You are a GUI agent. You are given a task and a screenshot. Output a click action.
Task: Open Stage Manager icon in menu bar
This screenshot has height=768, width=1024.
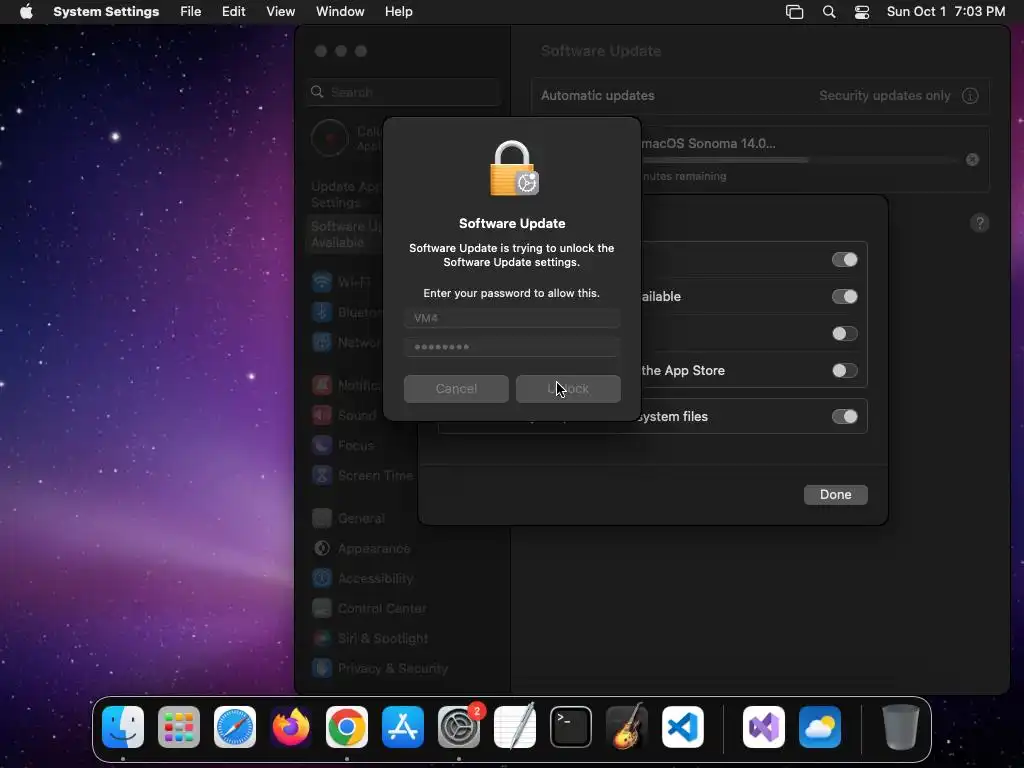coord(794,12)
